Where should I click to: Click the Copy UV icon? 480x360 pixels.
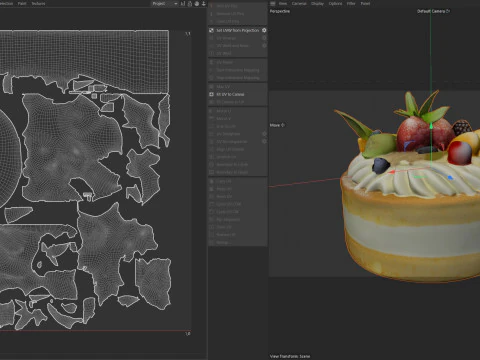coord(211,181)
